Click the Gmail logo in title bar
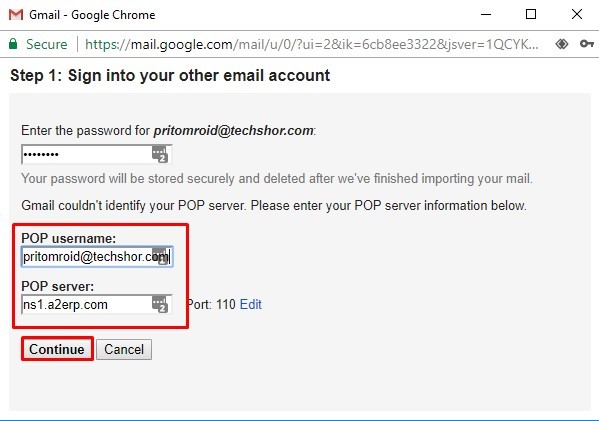Viewport: 599px width, 421px height. point(16,15)
